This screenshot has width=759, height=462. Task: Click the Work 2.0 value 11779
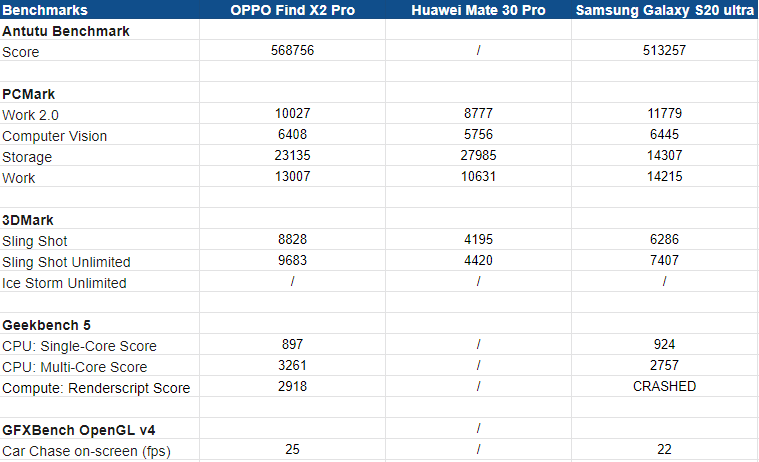(664, 113)
